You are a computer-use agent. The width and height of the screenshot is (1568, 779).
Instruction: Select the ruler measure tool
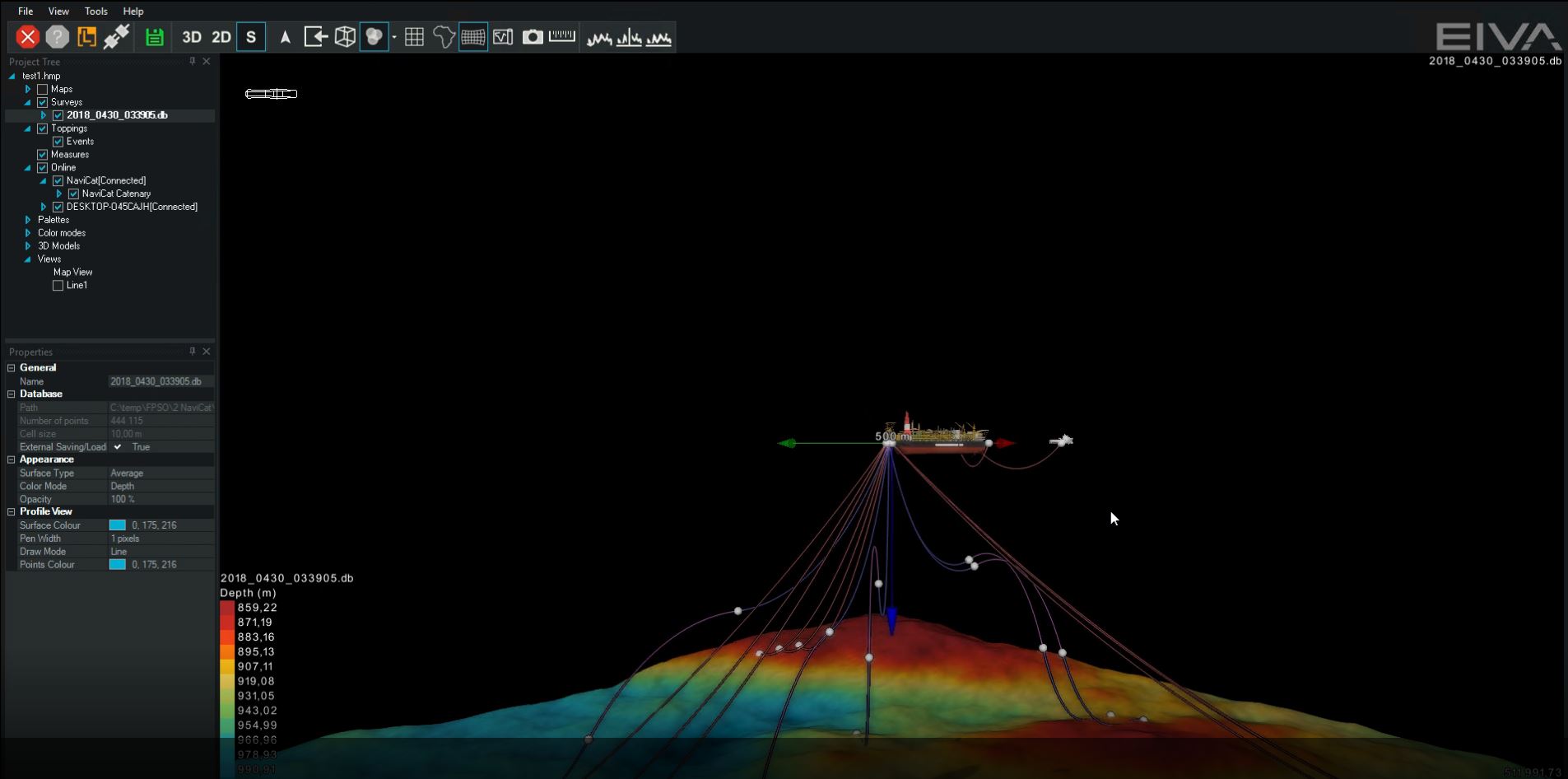[562, 37]
